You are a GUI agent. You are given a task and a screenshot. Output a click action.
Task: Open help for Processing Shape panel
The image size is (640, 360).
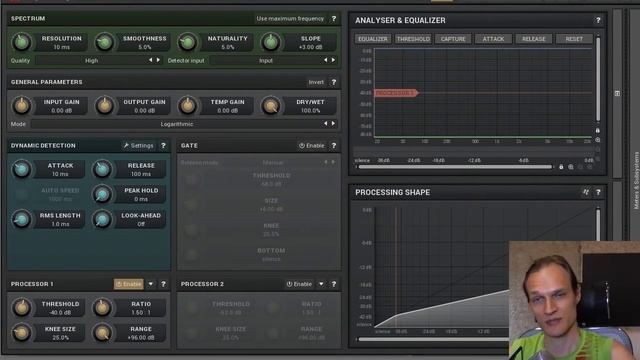click(598, 192)
